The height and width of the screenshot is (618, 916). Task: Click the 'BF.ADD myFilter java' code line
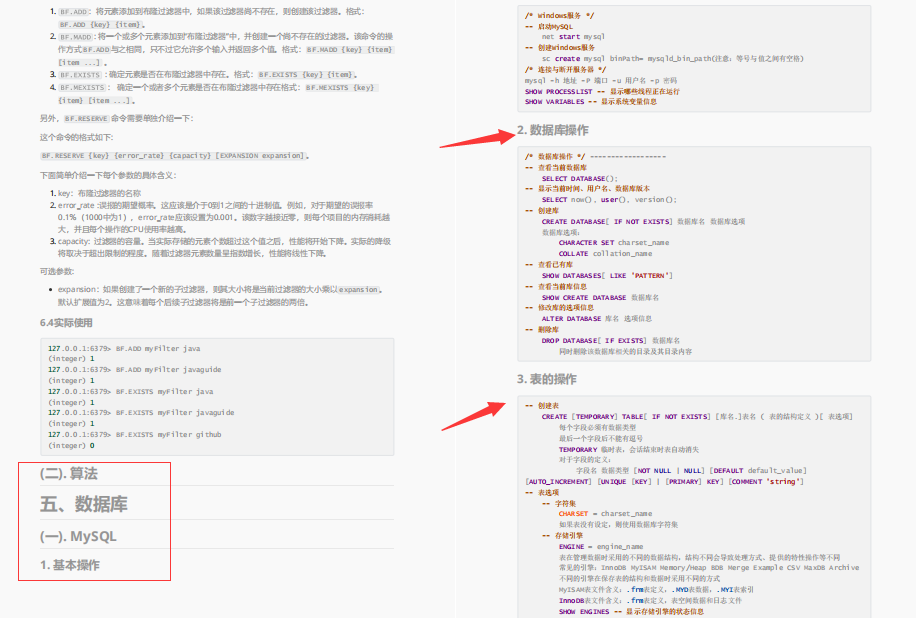pyautogui.click(x=124, y=349)
